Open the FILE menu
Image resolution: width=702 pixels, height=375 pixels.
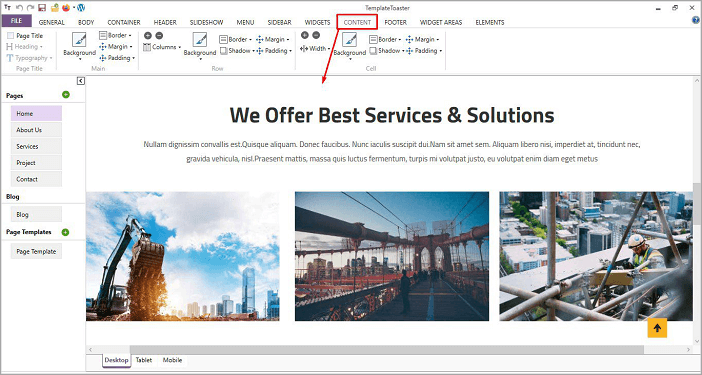[x=17, y=21]
